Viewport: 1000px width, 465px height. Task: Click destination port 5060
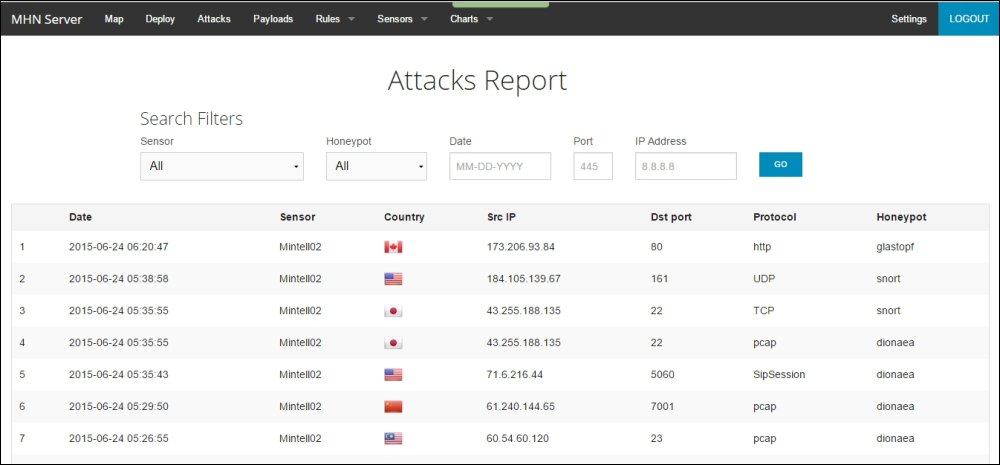pos(662,374)
